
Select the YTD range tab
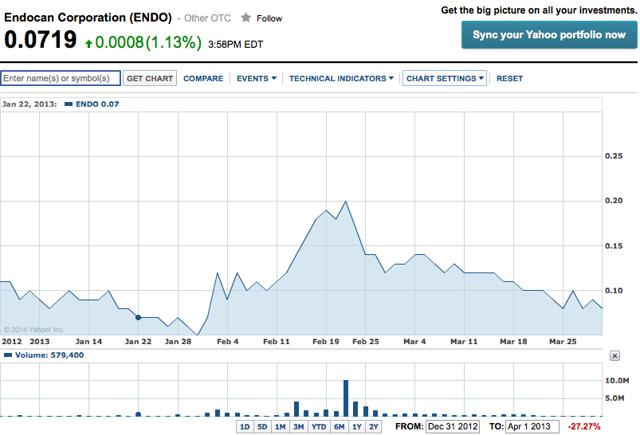click(319, 427)
